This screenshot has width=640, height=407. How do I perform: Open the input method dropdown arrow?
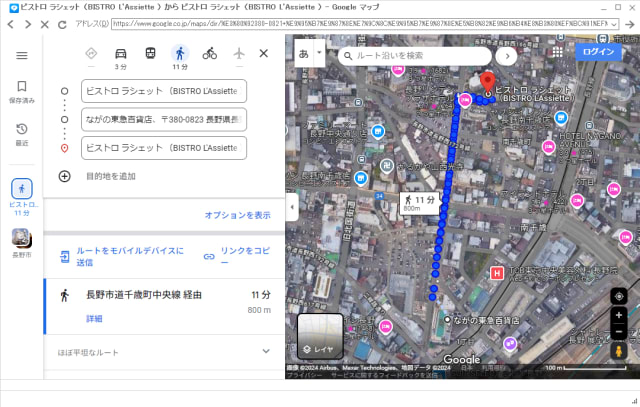(319, 53)
